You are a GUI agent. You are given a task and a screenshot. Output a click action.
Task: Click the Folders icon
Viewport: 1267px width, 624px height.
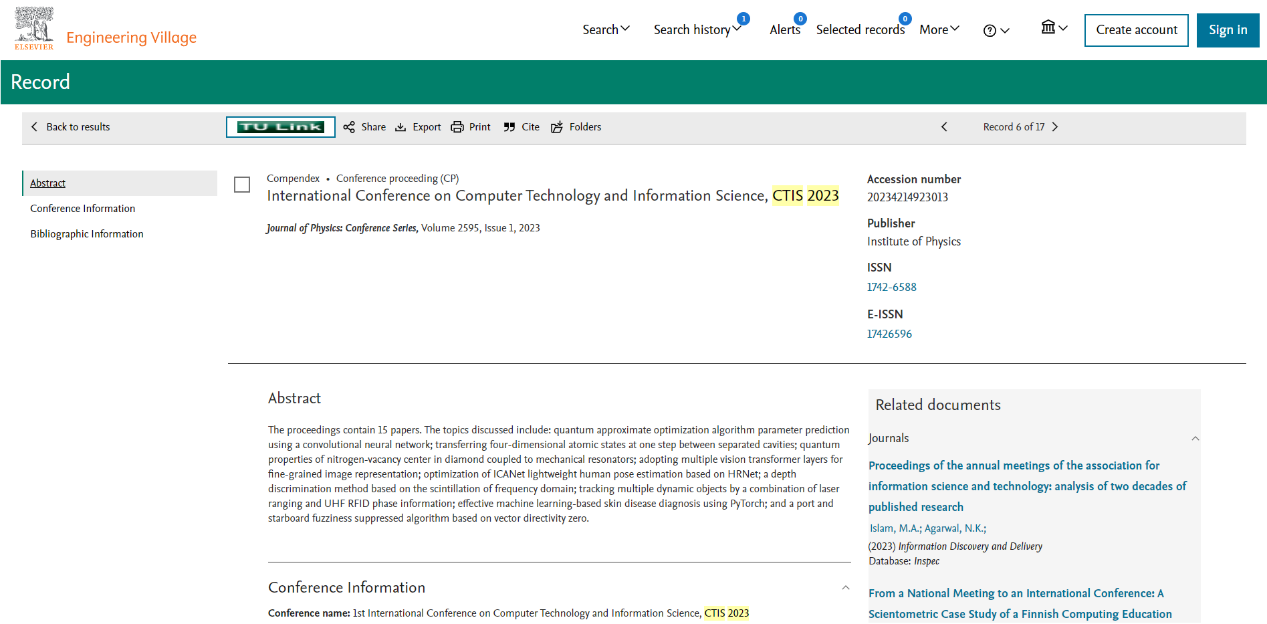[x=557, y=127]
